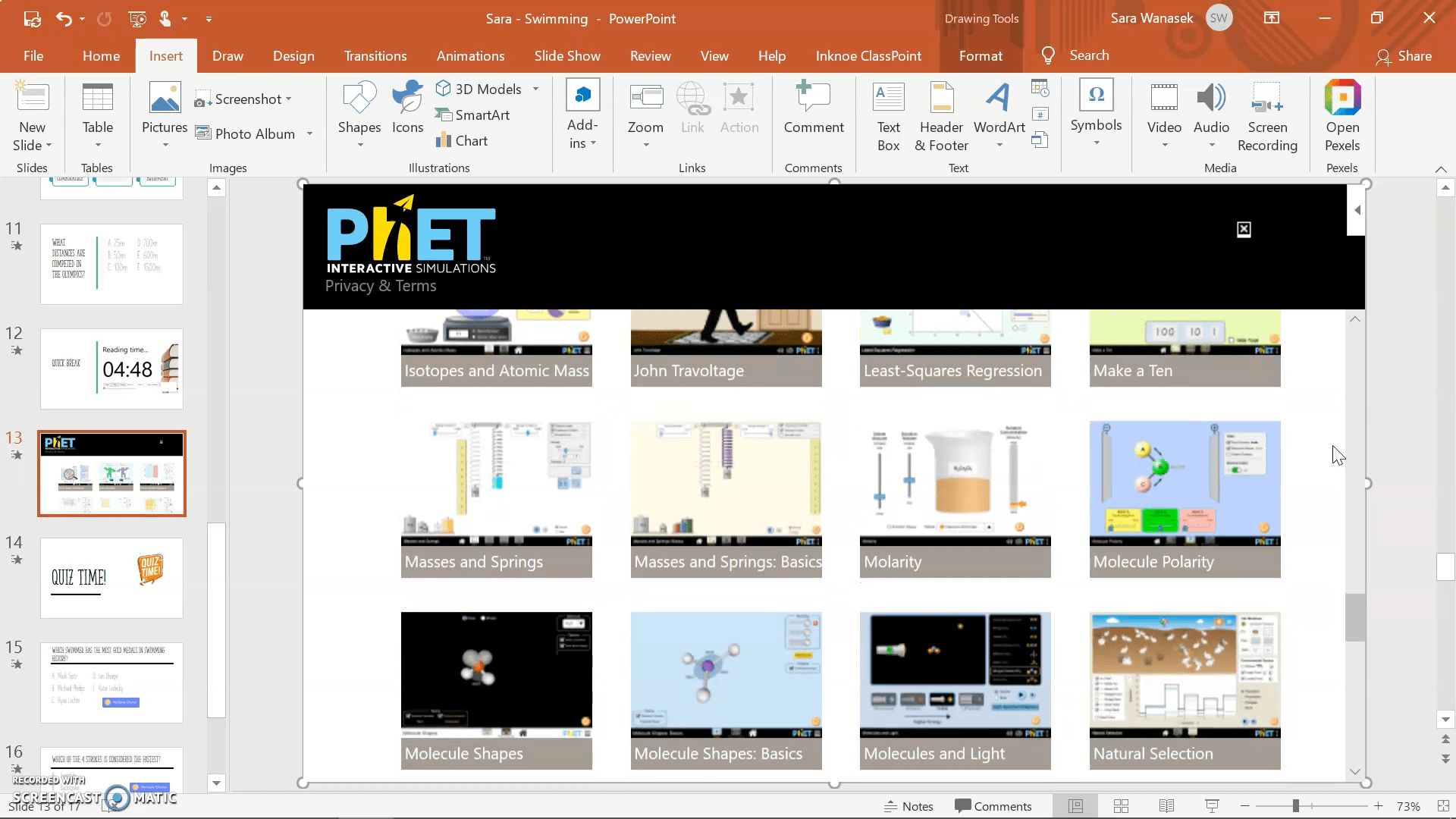Open the Natural Selection simulation
This screenshot has height=819, width=1456.
(1185, 690)
